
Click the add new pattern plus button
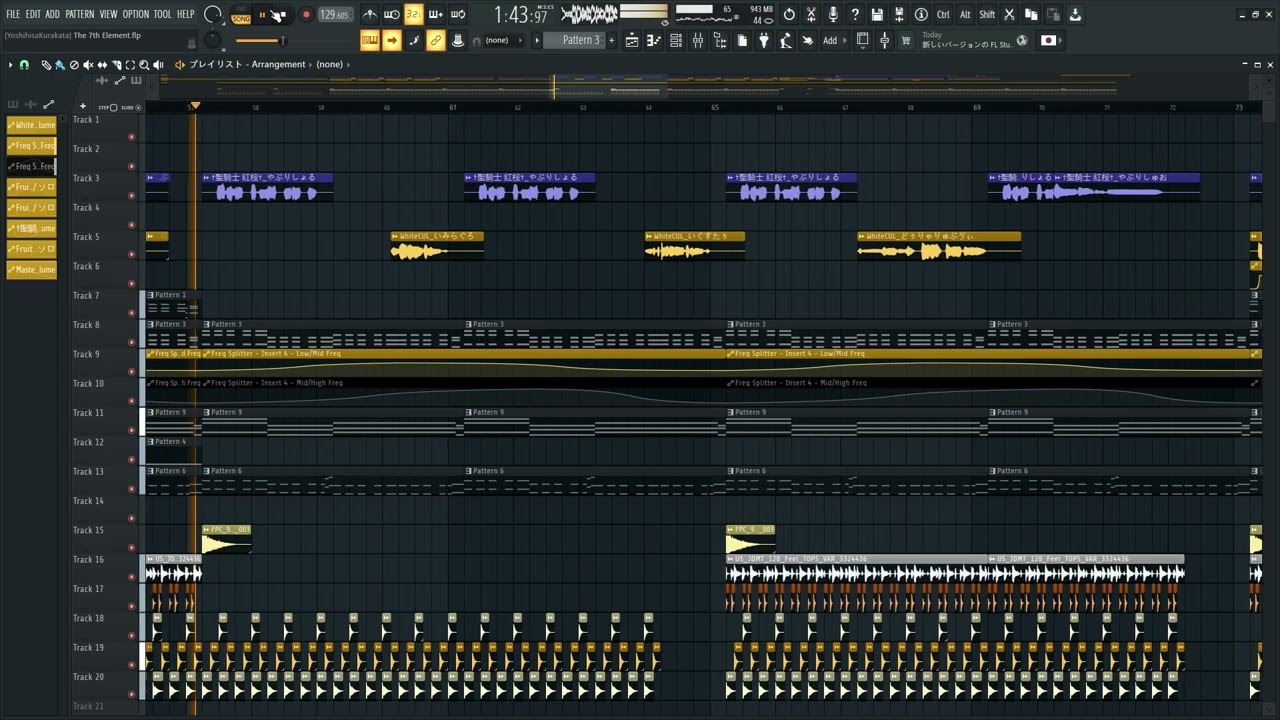click(611, 40)
